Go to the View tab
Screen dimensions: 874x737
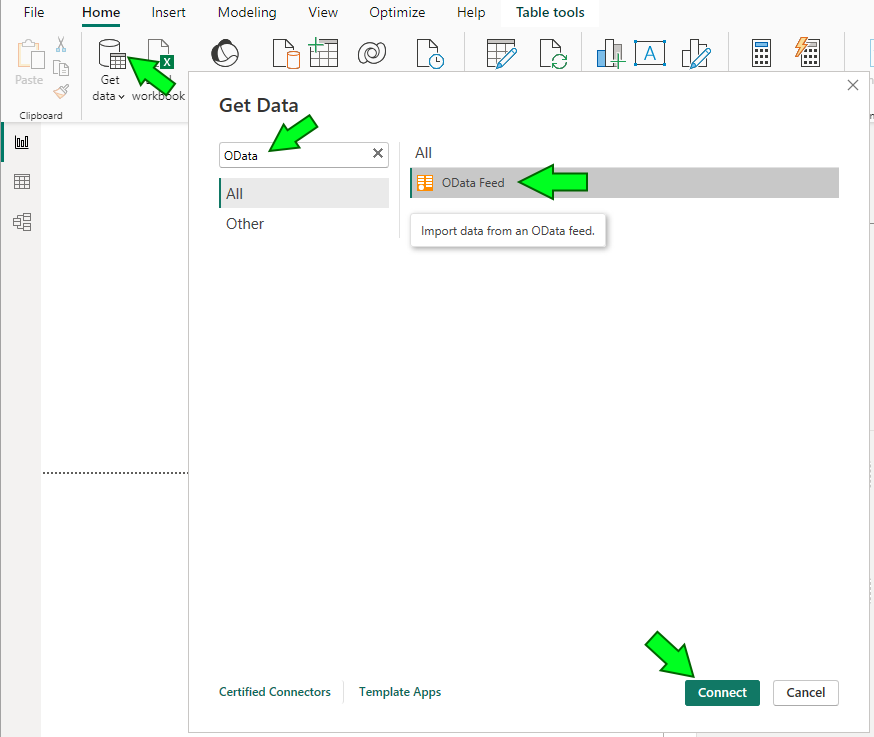pyautogui.click(x=323, y=12)
